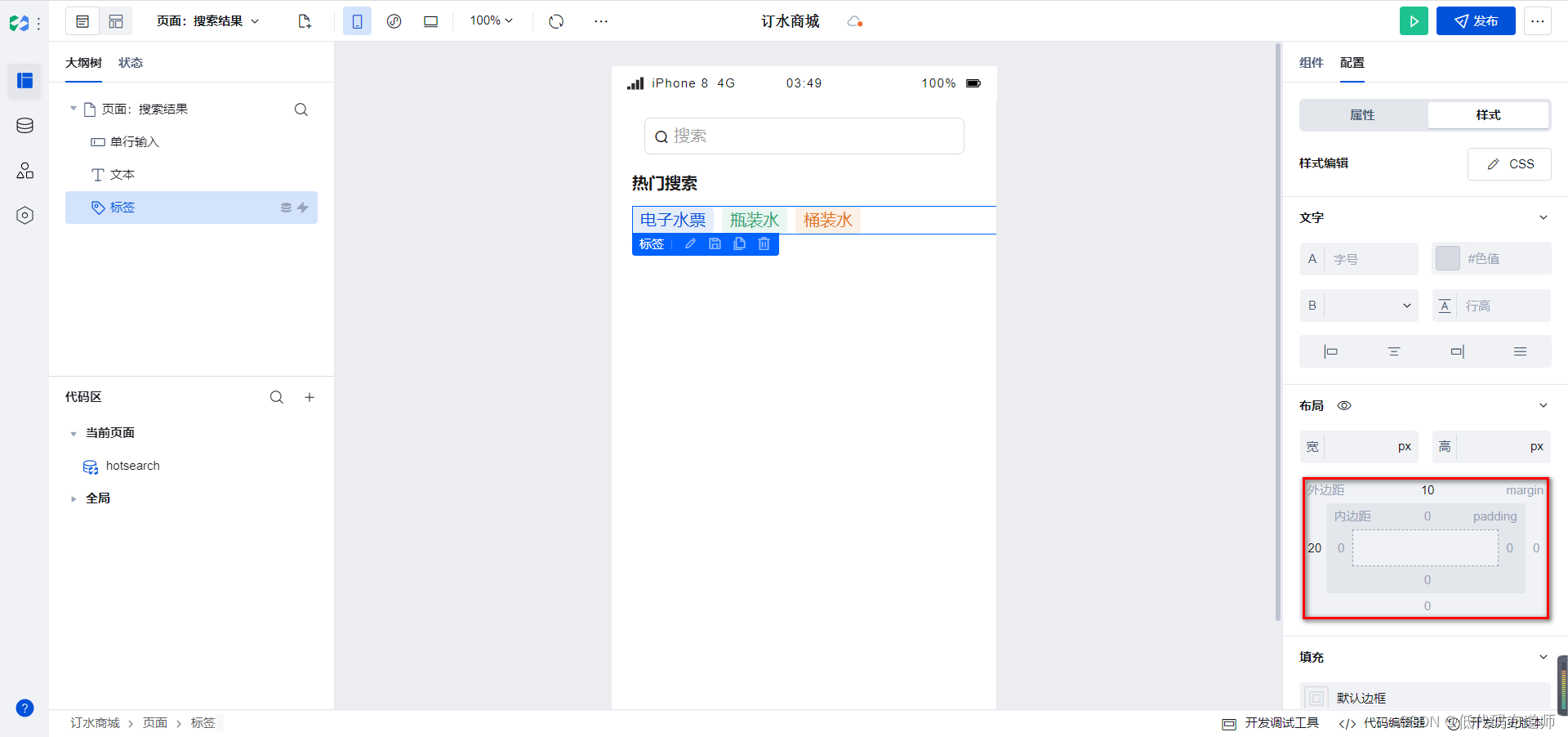Switch the segmented control to 属性
Screen dimensions: 1568x737
1362,115
